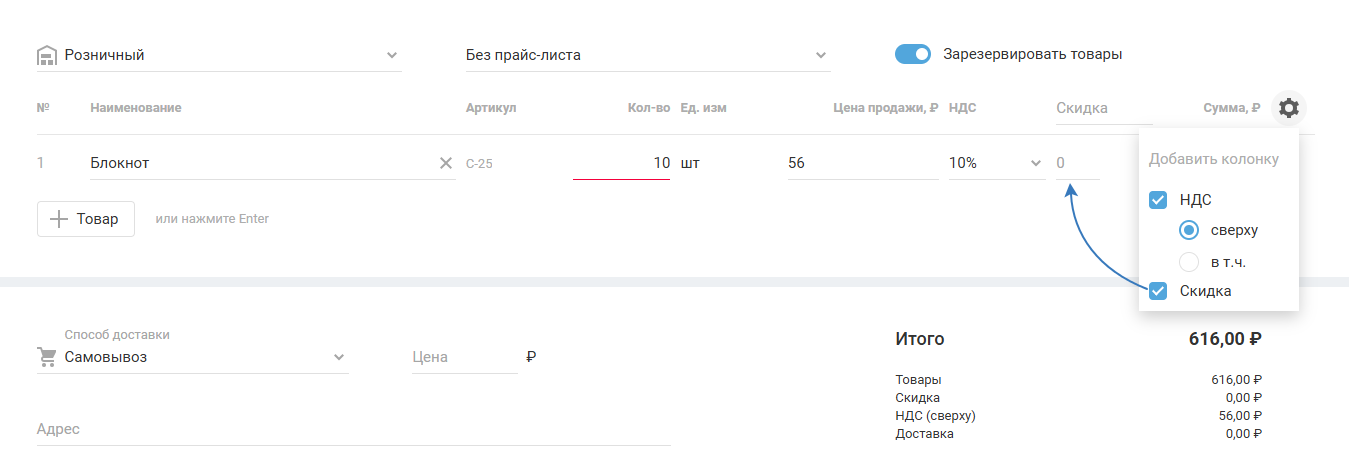
Task: Open the column settings gear icon
Action: [x=1289, y=107]
